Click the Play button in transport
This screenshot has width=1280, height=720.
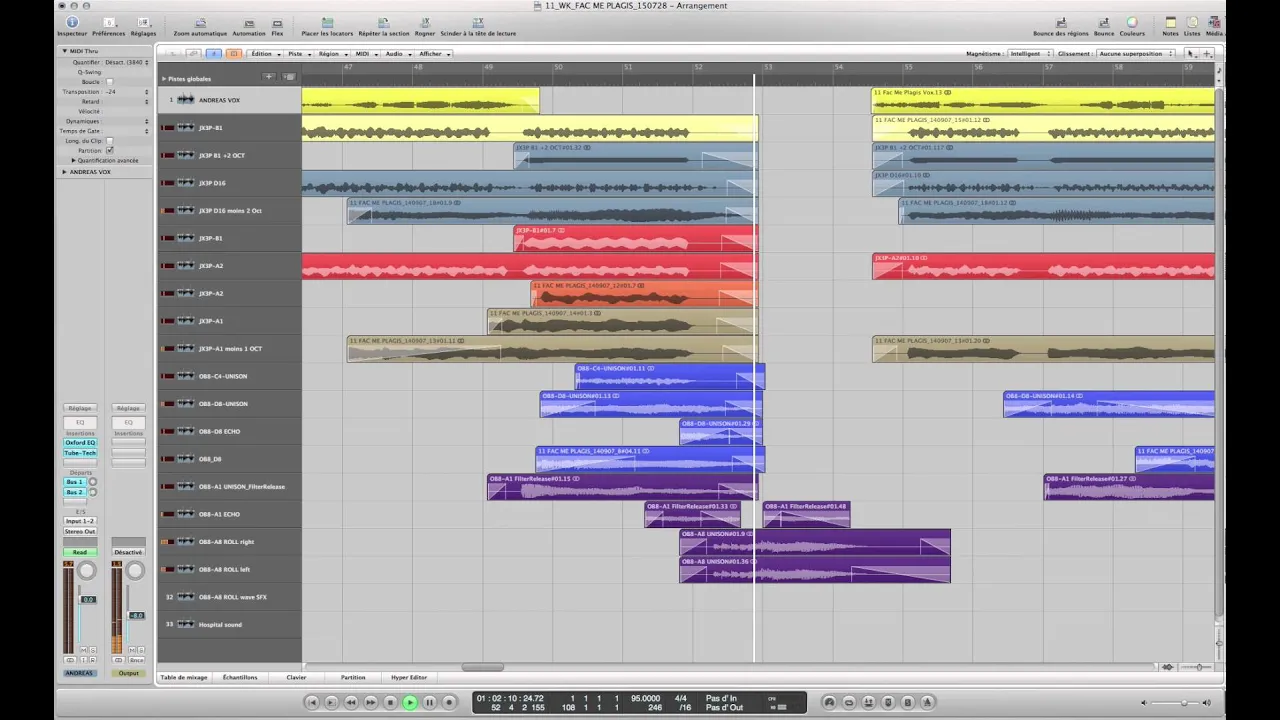pyautogui.click(x=409, y=703)
